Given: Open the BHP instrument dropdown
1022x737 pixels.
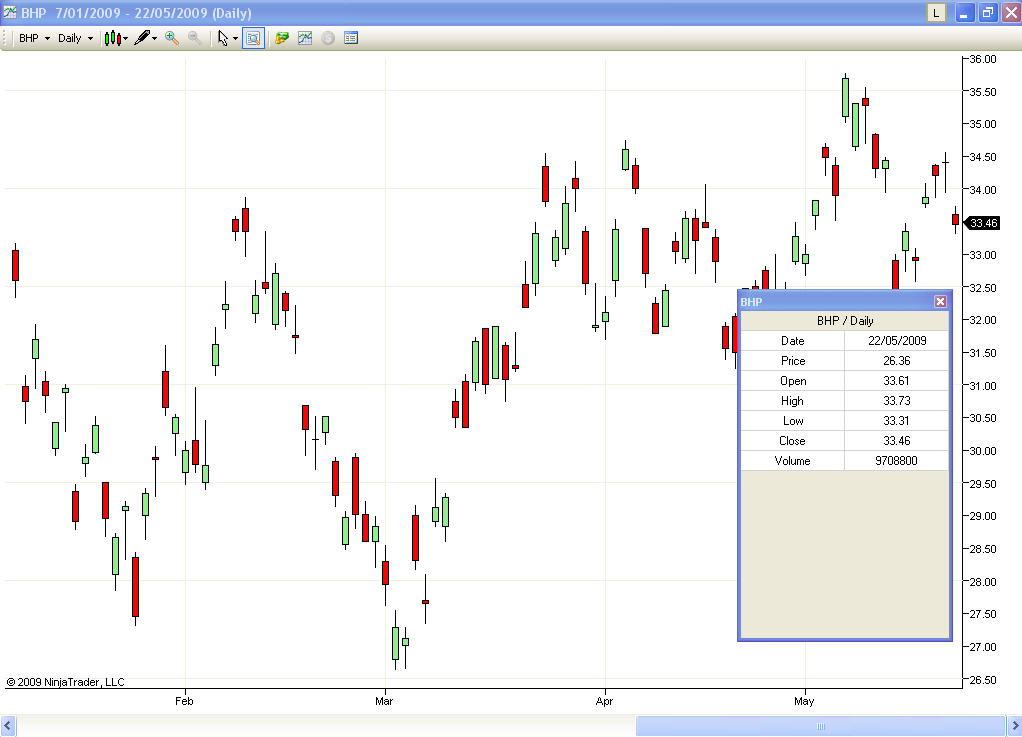Looking at the screenshot, I should (x=34, y=38).
